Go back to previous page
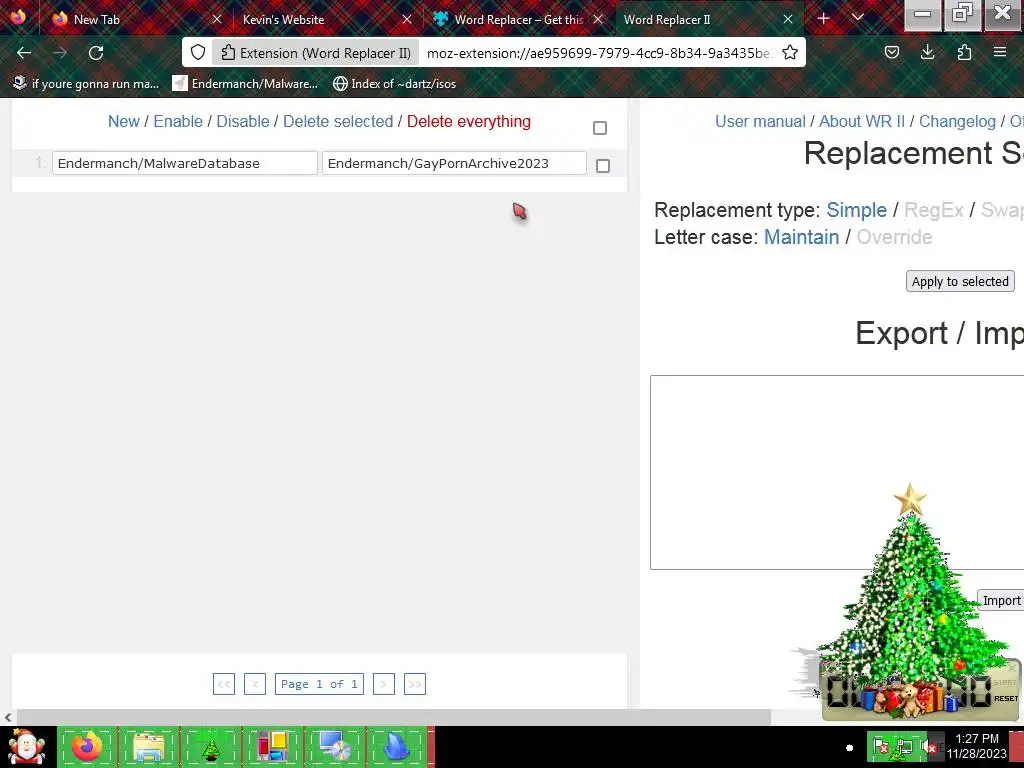Image resolution: width=1024 pixels, height=768 pixels. coord(24,53)
